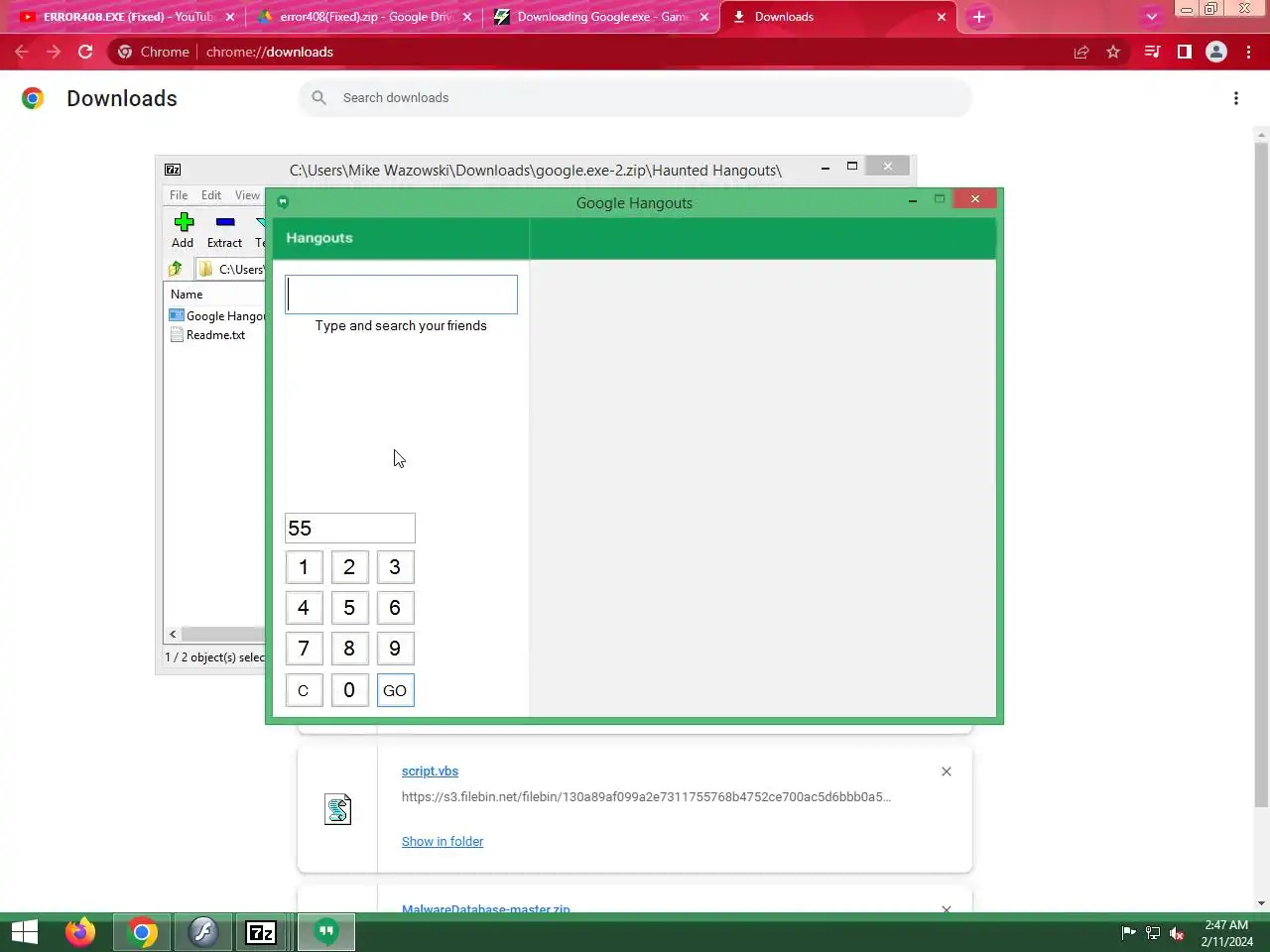Click keypad digit 8 in Google Hangouts
This screenshot has height=952, width=1270.
[349, 649]
